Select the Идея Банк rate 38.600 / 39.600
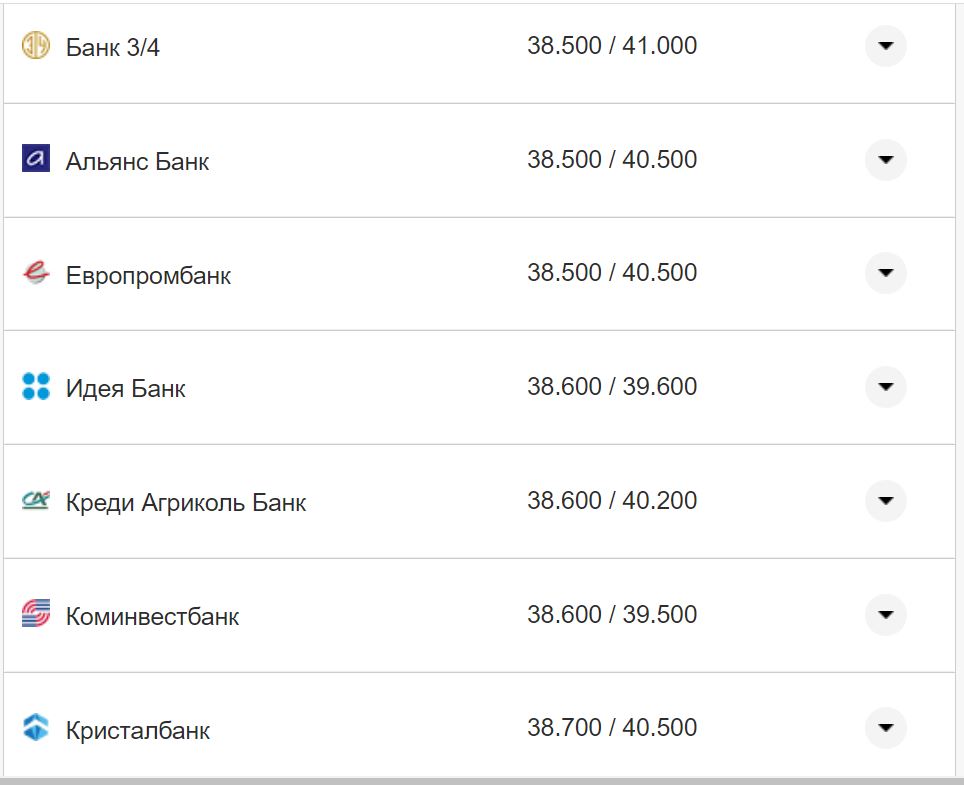Viewport: 964px width, 785px height. [x=612, y=387]
